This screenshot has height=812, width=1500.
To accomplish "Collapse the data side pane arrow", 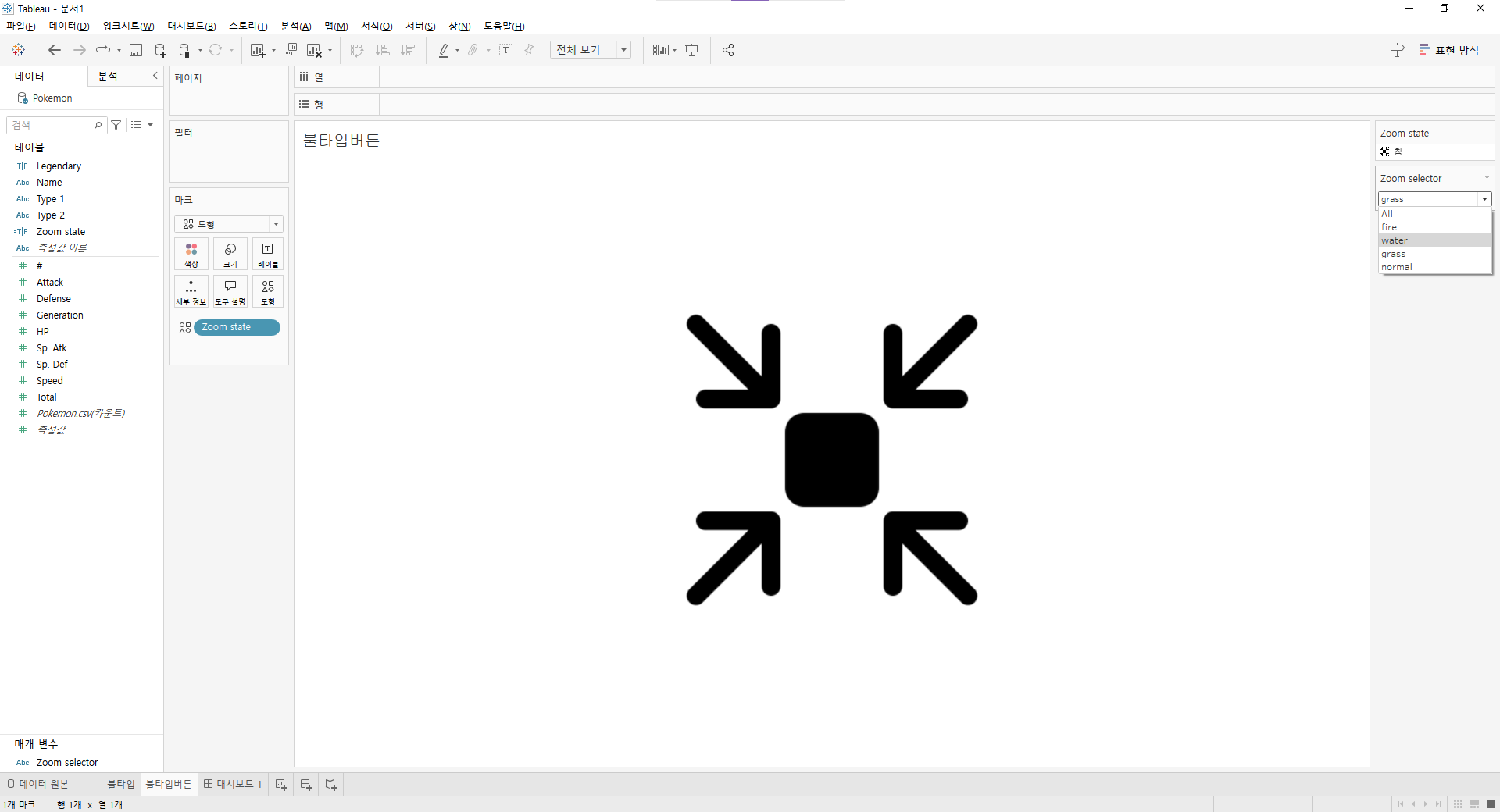I will point(155,76).
